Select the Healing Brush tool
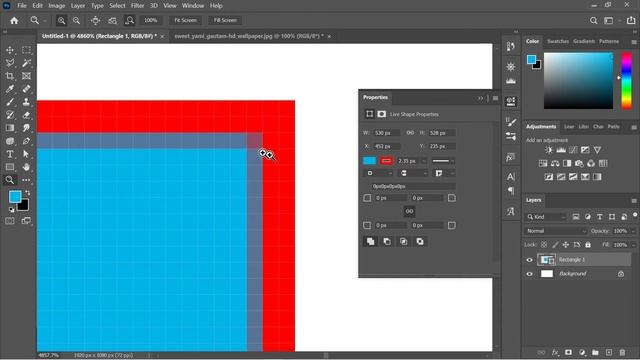Screen dimensions: 640x360 tap(26, 89)
